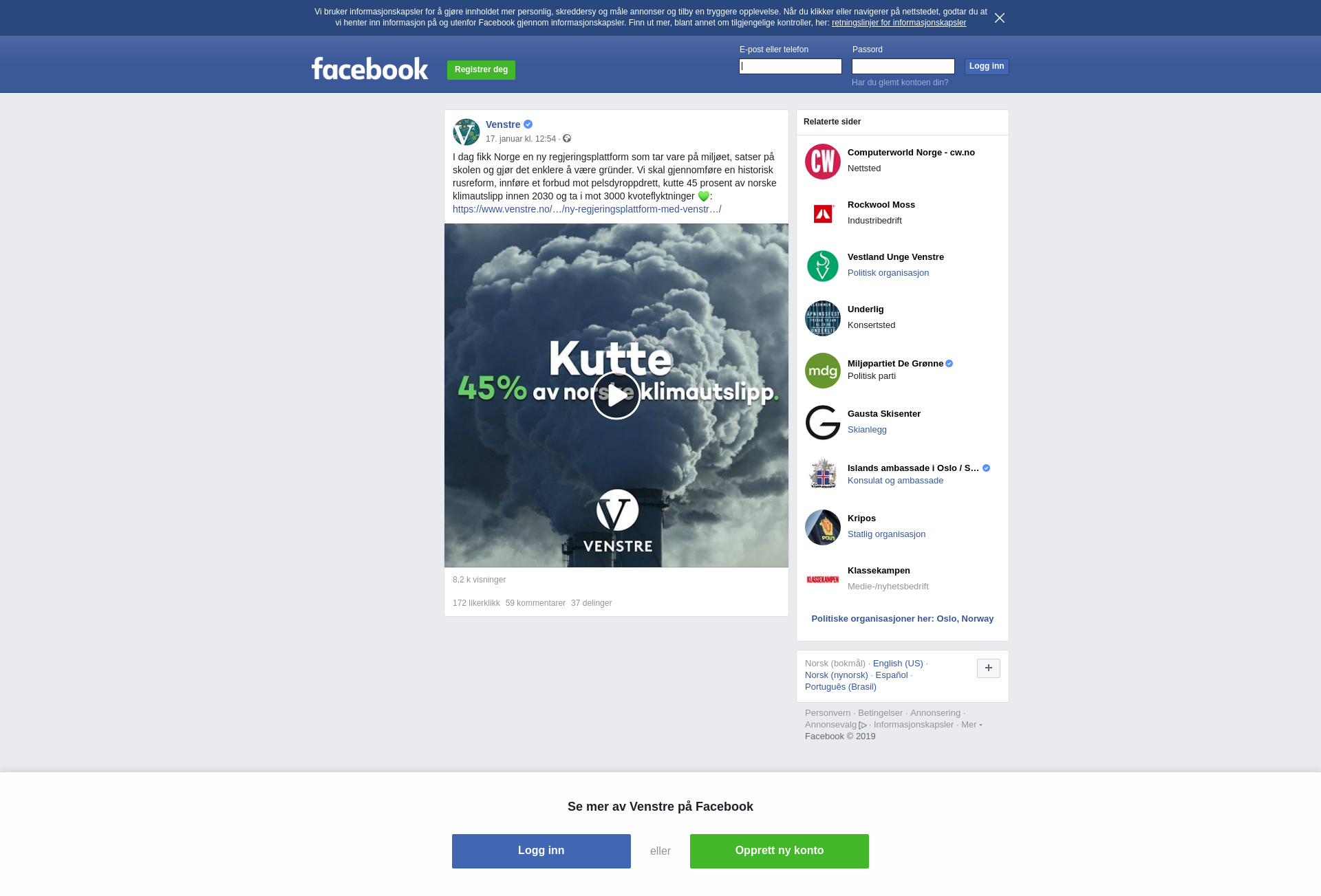This screenshot has width=1321, height=896.
Task: Switch language to Português (Brasil)
Action: [x=841, y=687]
